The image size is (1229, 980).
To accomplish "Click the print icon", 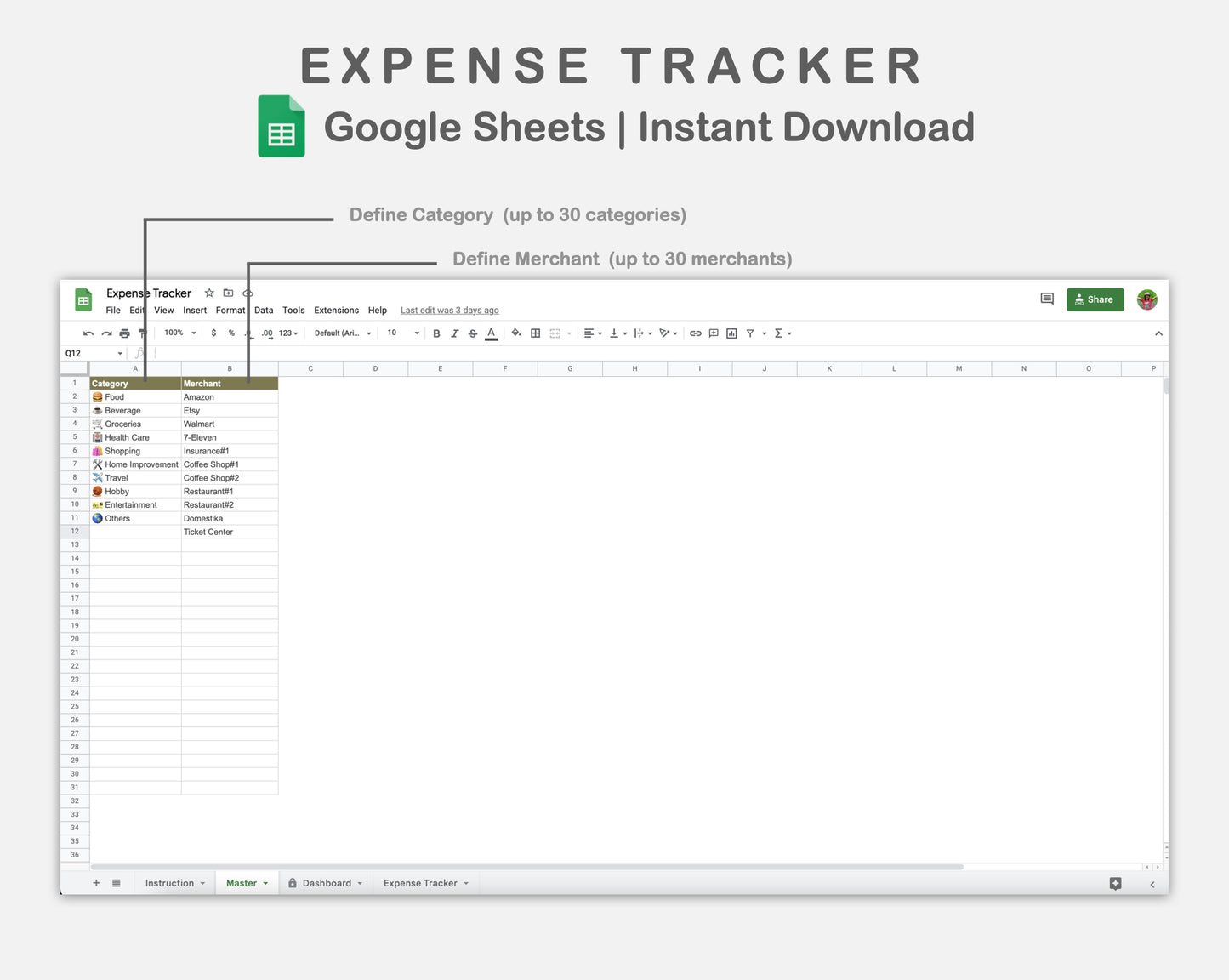I will point(124,333).
